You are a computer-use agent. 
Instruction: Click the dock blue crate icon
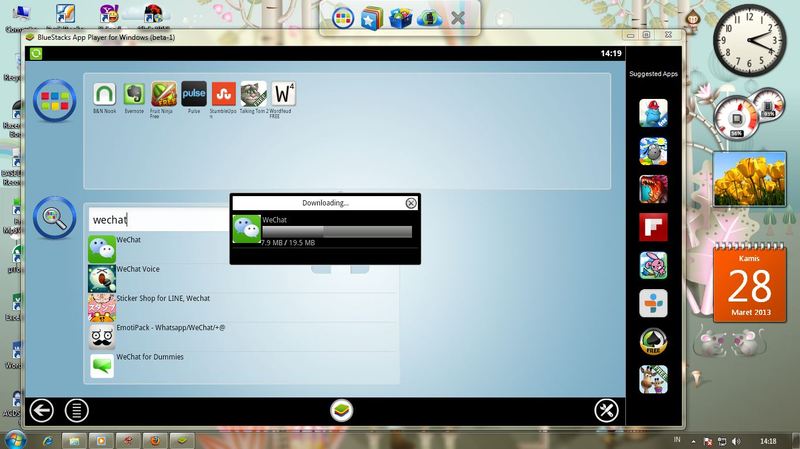tap(401, 18)
